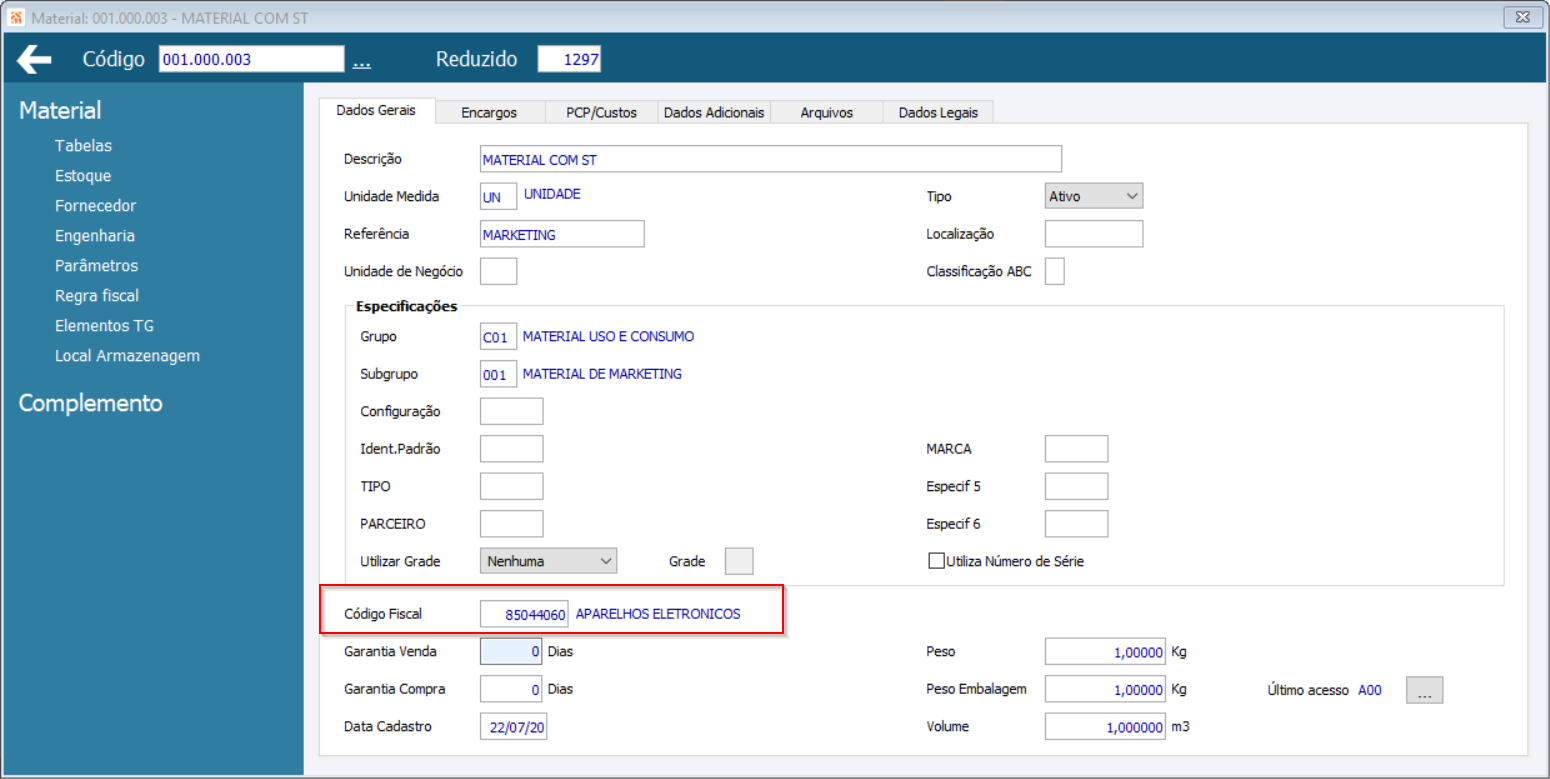Click the Código Fiscal field
Viewport: 1550px width, 779px height.
524,614
